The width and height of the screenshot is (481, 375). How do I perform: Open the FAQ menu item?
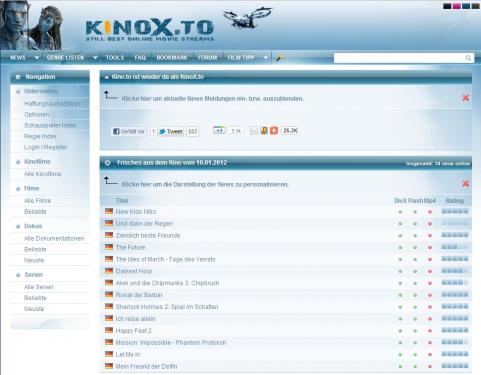(x=140, y=58)
